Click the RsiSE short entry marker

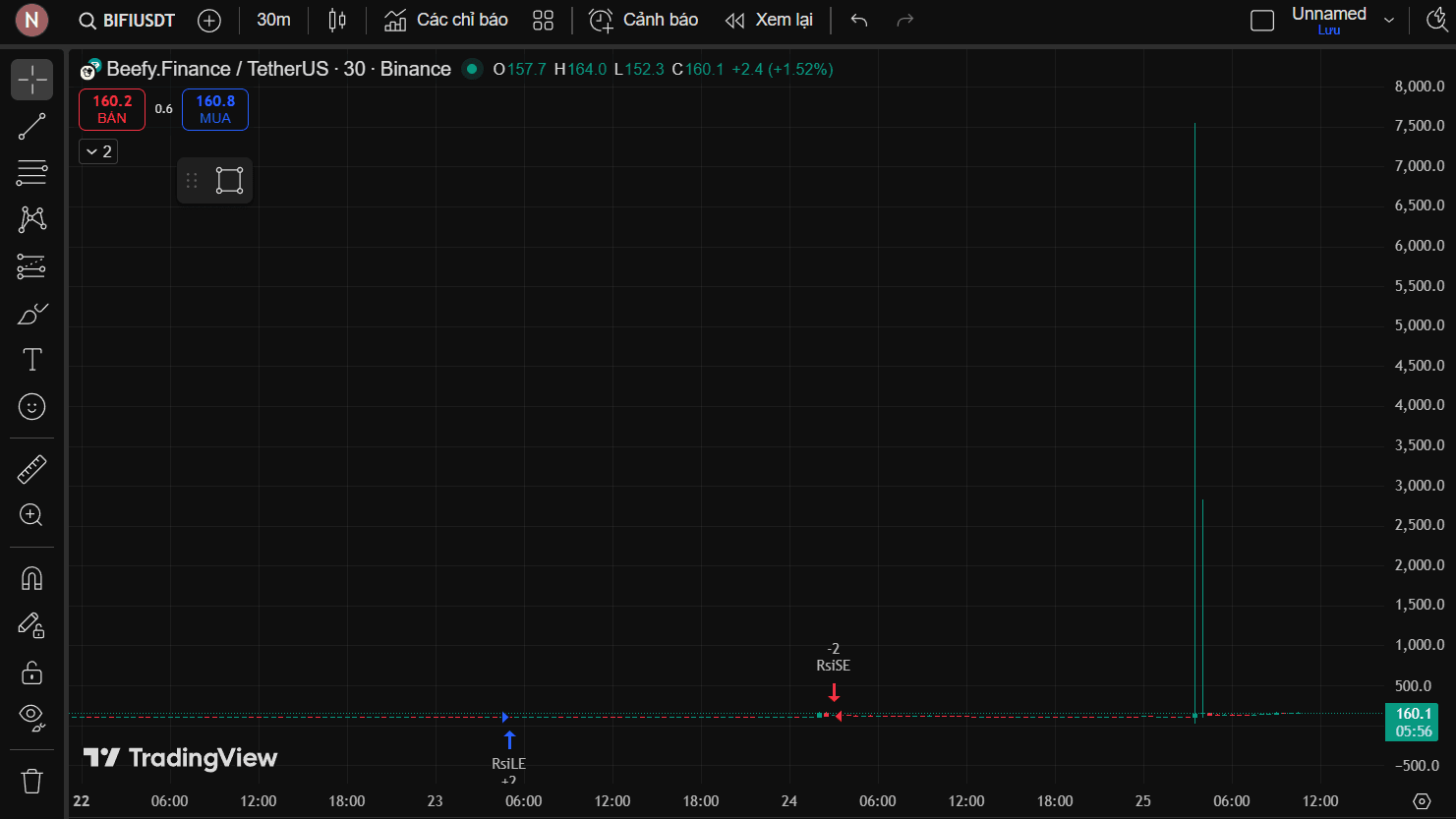(x=834, y=674)
